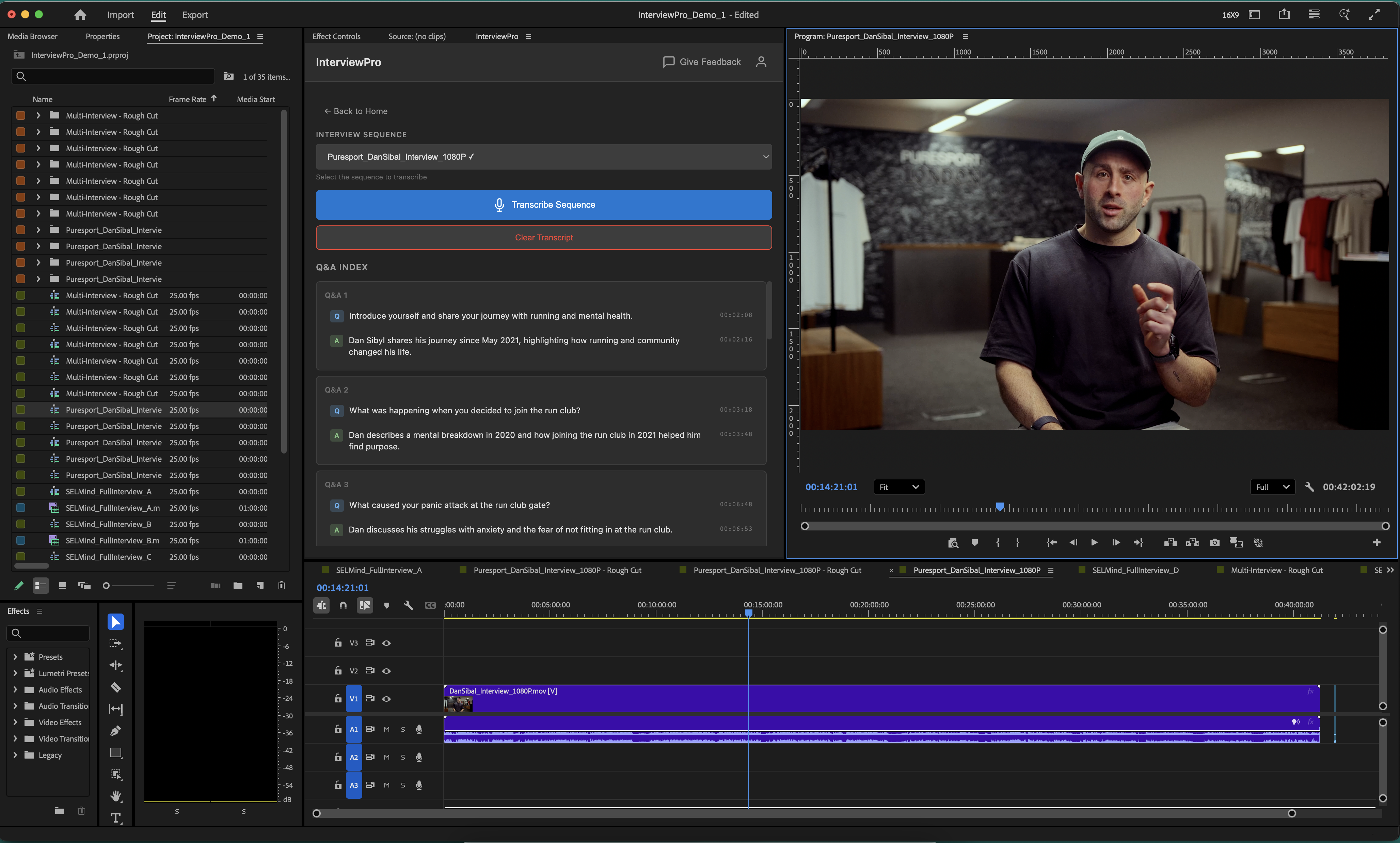Open Properties panel tab
This screenshot has width=1400, height=843.
tap(102, 36)
